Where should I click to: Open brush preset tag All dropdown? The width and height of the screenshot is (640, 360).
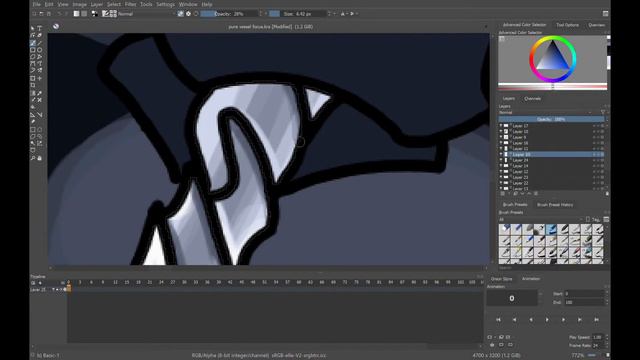click(542, 220)
